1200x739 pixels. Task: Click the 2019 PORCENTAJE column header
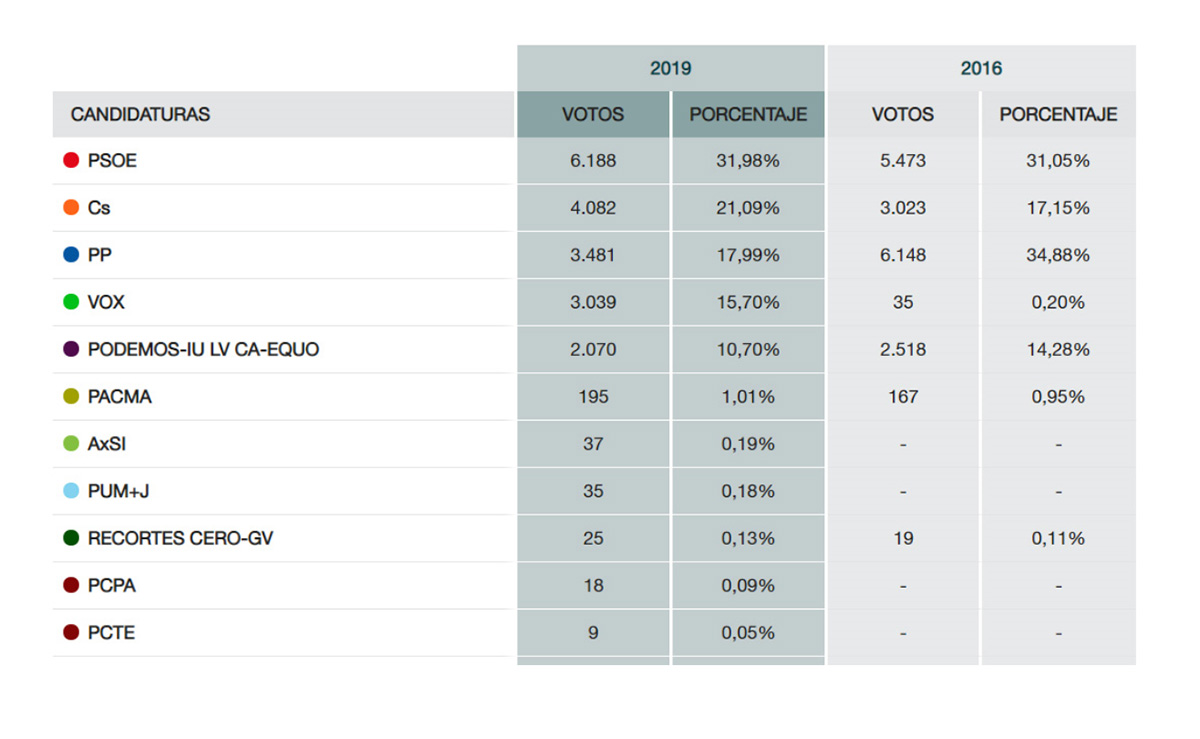coord(748,114)
